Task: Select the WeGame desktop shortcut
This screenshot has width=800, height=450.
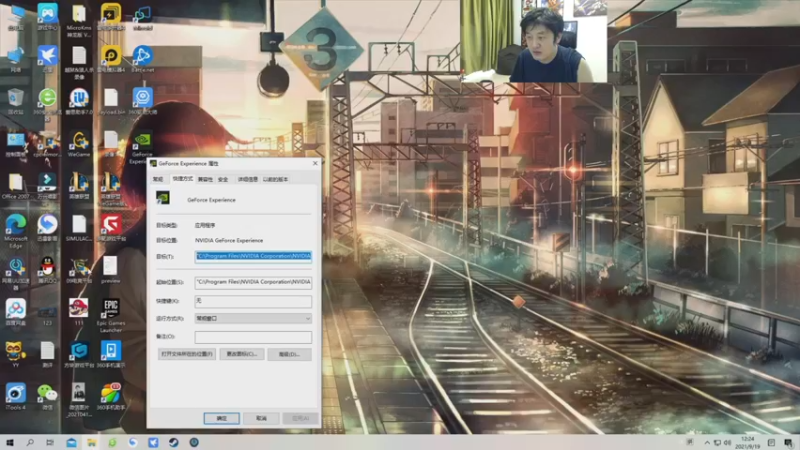Action: 79,144
